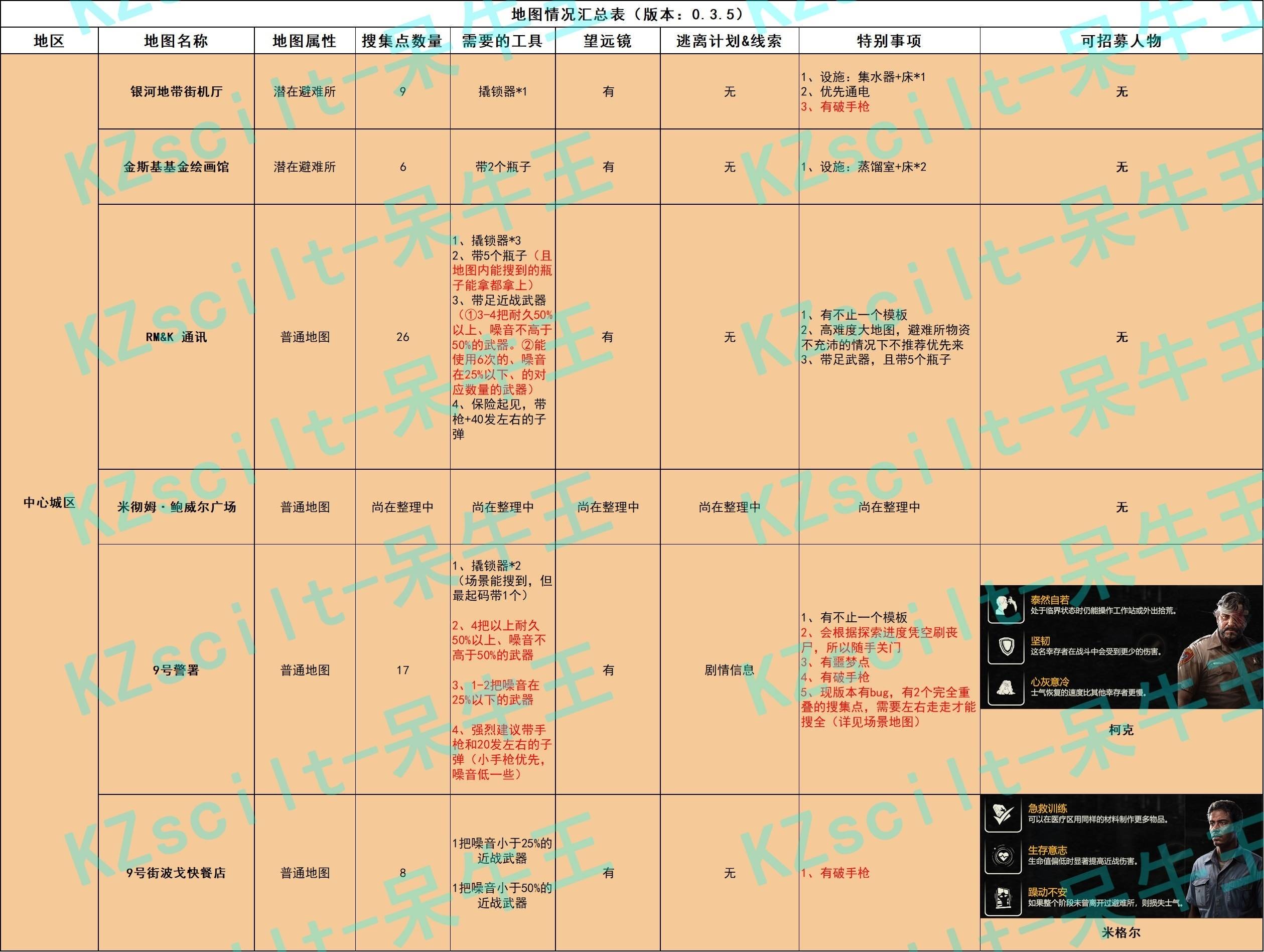Click 3、带足武器，且带5个瓶子 note
This screenshot has height=952, width=1264.
pyautogui.click(x=876, y=359)
